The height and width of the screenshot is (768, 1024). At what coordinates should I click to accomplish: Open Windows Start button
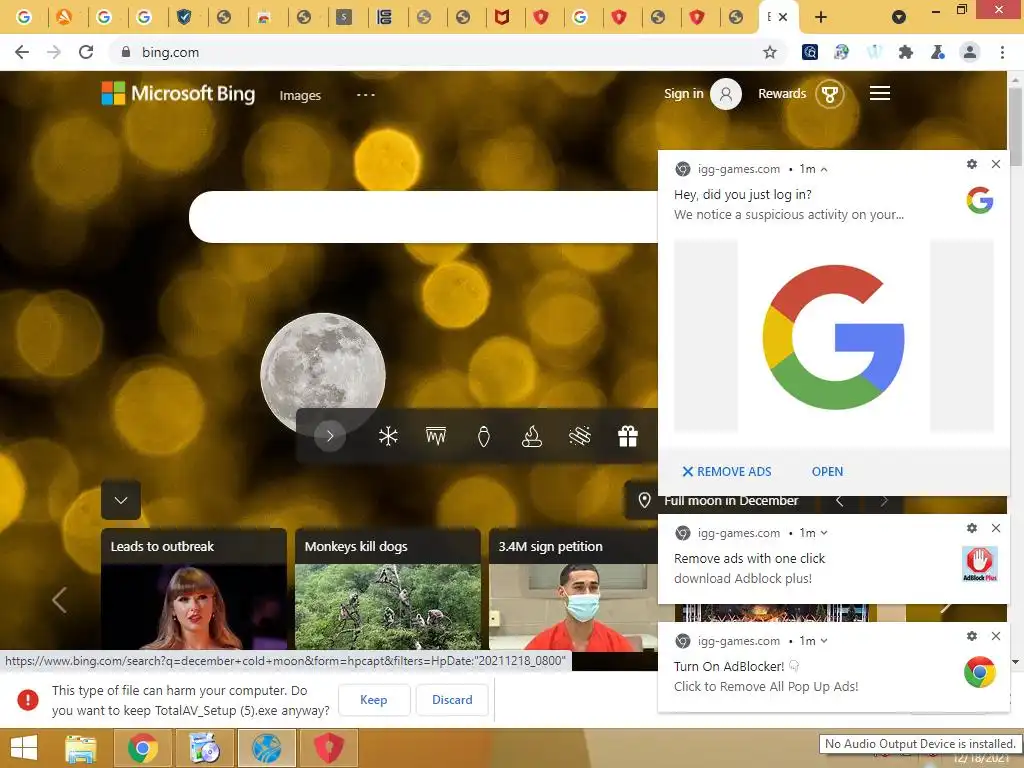tap(24, 748)
